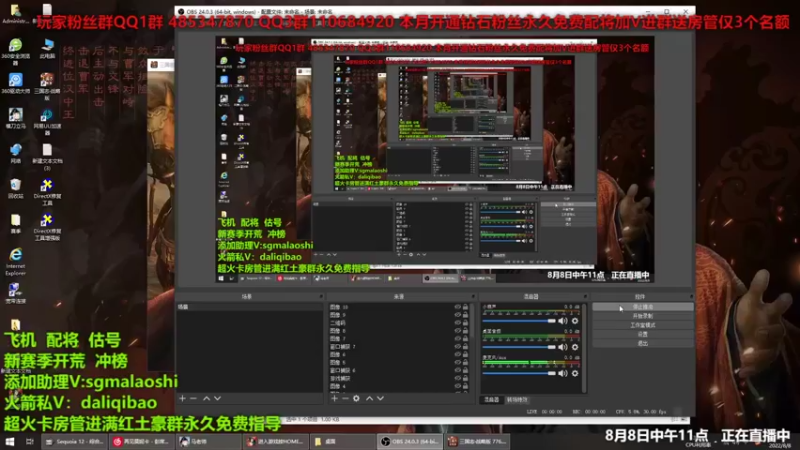Open the 桌面音频 channel gear settings
Image resolution: width=800 pixels, height=450 pixels.
pos(575,347)
